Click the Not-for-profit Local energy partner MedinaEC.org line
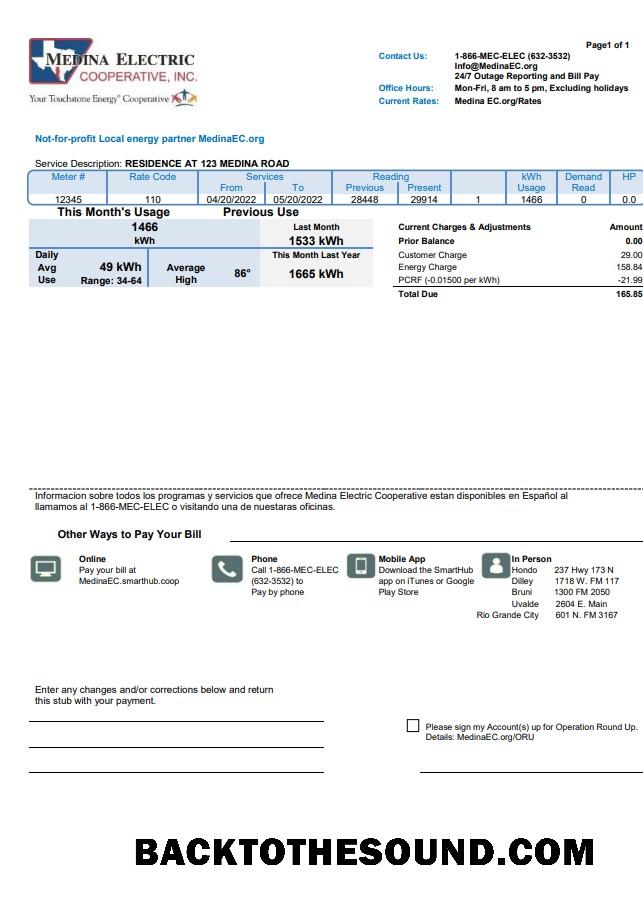The height and width of the screenshot is (915, 643). pyautogui.click(x=149, y=139)
